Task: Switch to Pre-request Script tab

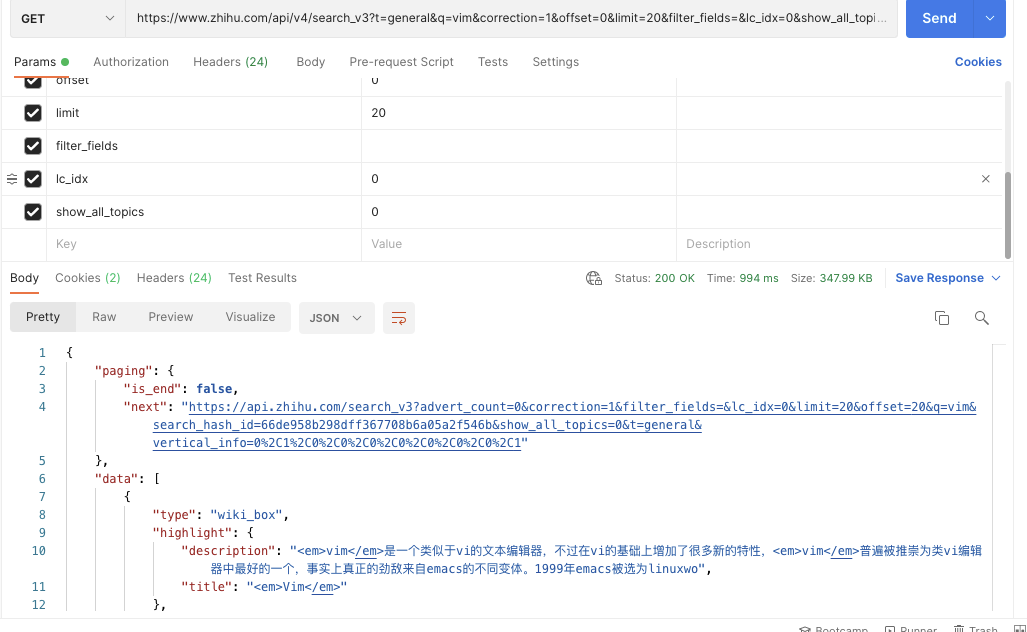Action: pyautogui.click(x=401, y=62)
